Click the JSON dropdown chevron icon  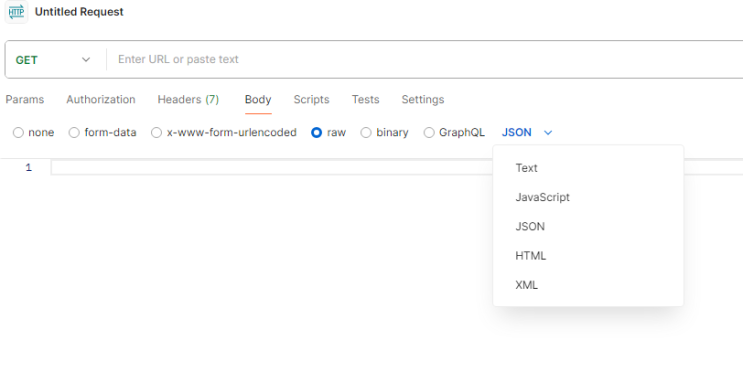click(x=548, y=133)
